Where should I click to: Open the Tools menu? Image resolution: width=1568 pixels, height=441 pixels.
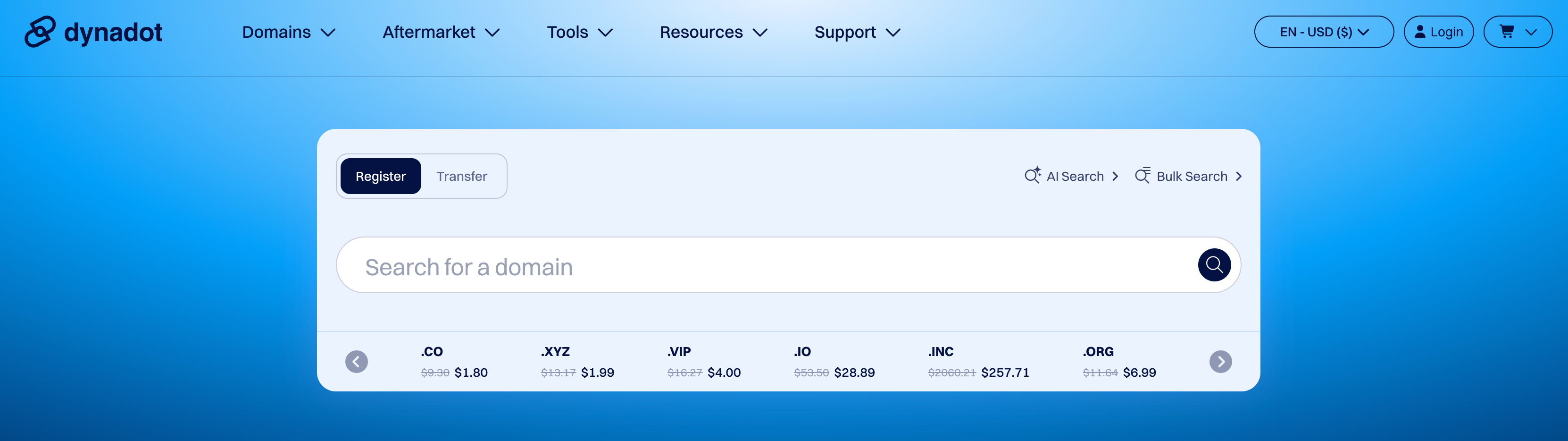click(x=579, y=32)
